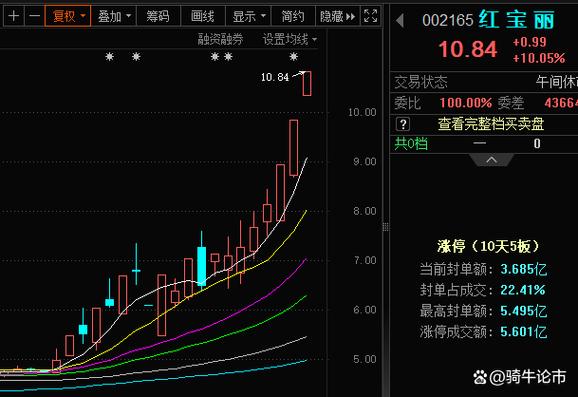Click 查看完整档买卖盘 link
The width and height of the screenshot is (578, 397).
491,124
